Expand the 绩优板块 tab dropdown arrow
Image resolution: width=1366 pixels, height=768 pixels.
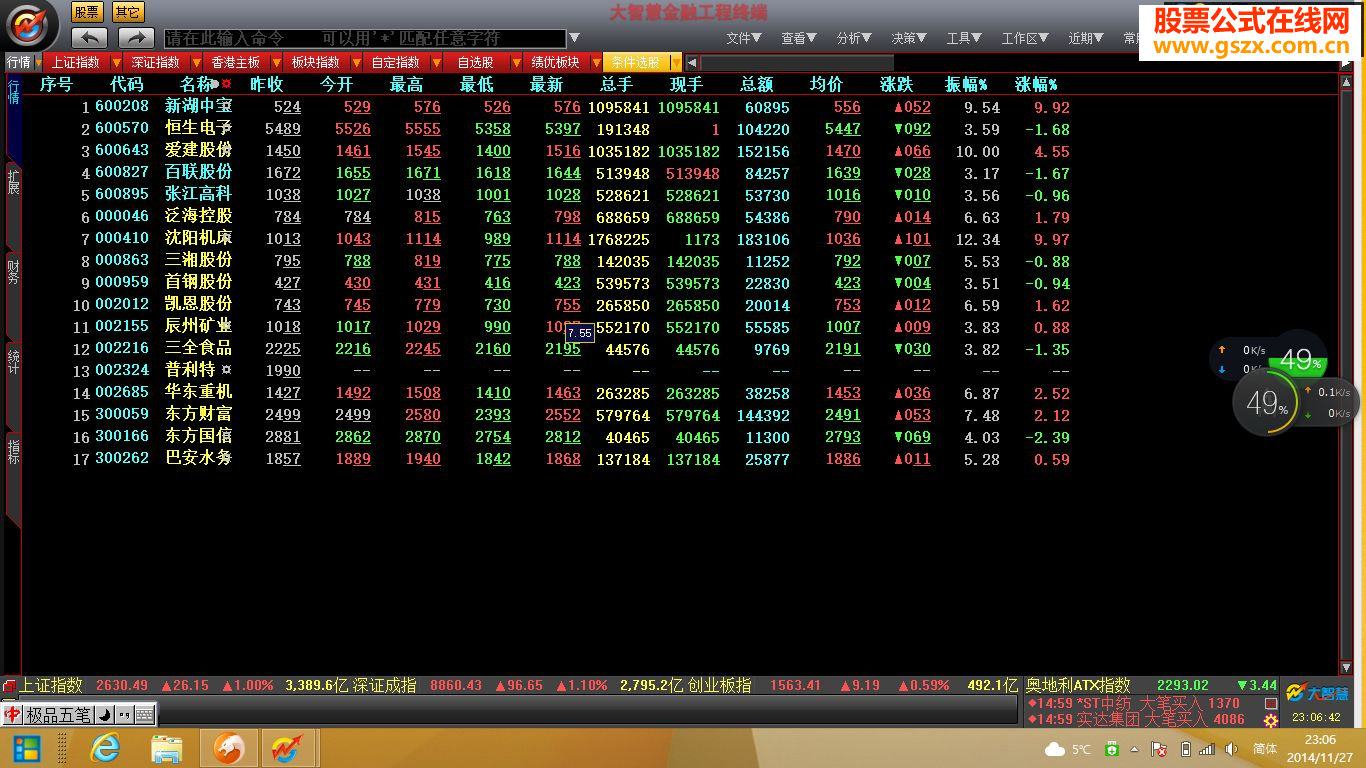coord(596,62)
